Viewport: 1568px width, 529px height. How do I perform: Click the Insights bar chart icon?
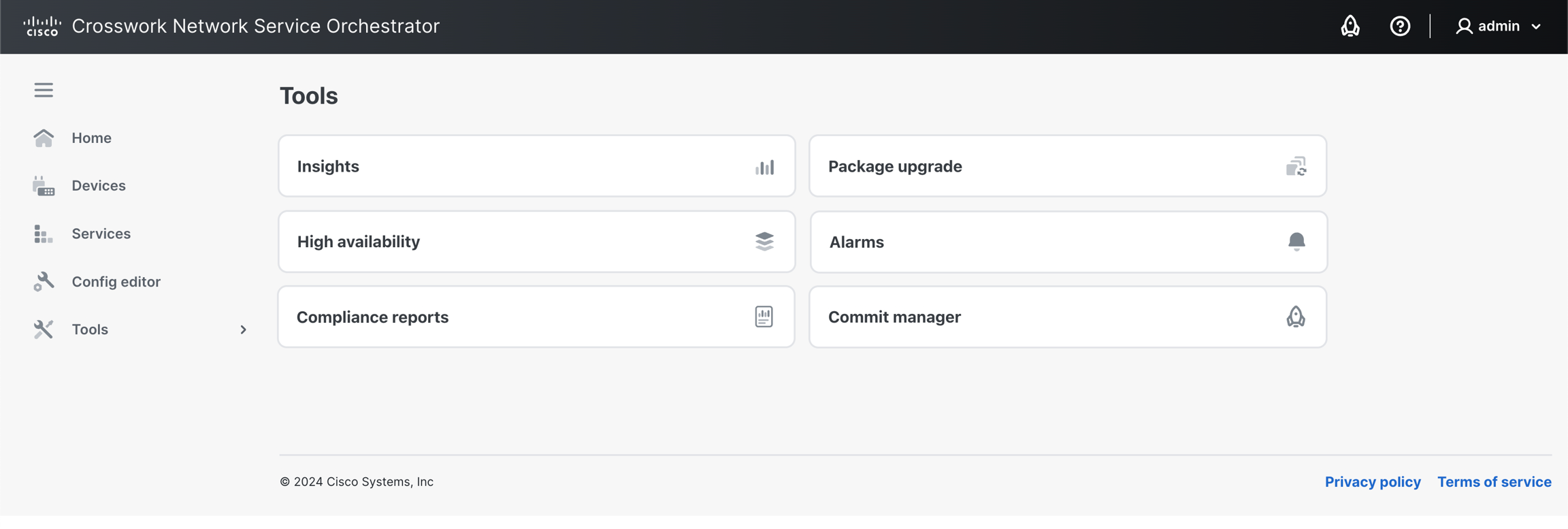[764, 167]
